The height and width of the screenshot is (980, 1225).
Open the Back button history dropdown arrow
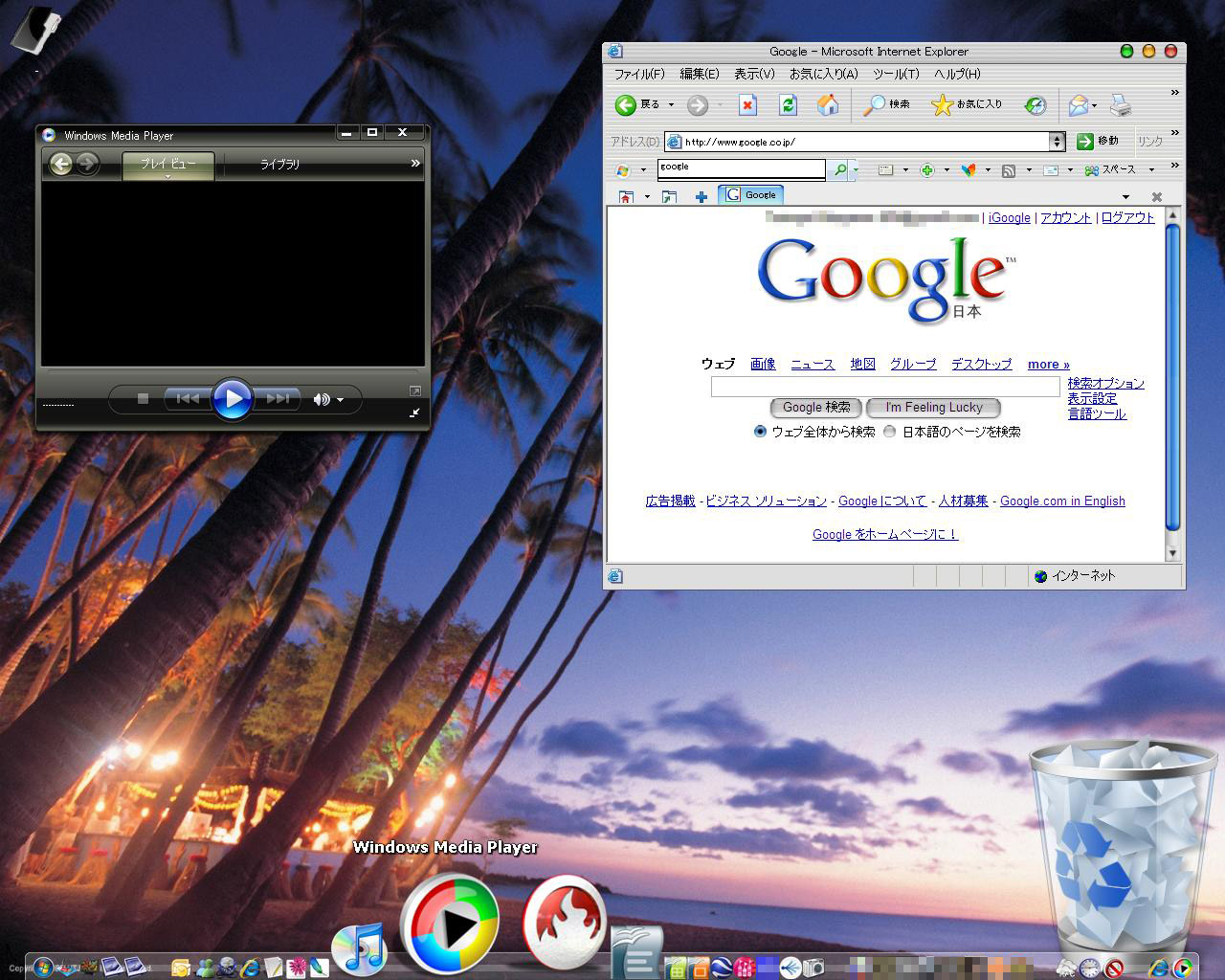coord(671,105)
